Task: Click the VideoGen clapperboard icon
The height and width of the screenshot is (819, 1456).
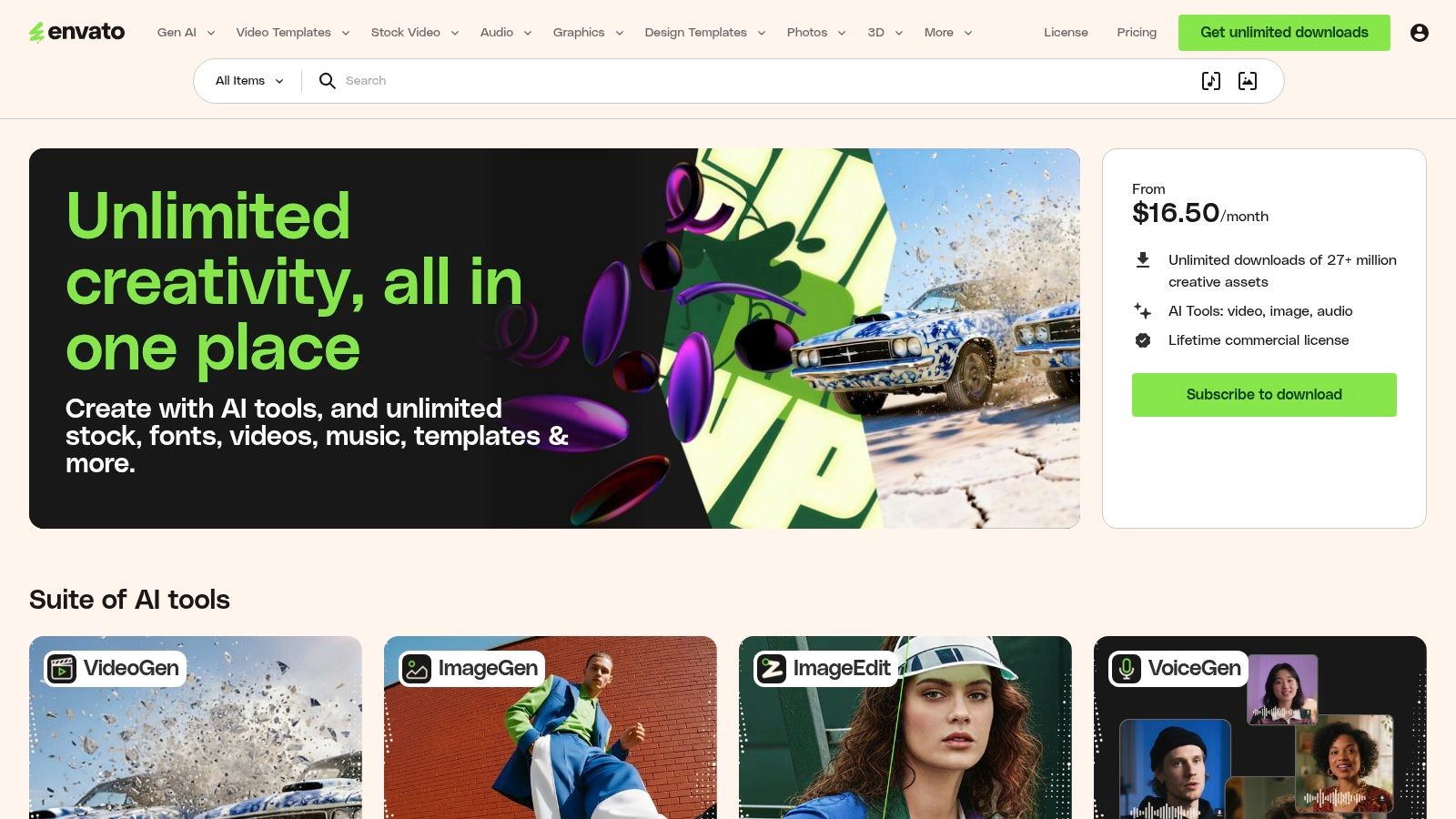Action: tap(62, 669)
